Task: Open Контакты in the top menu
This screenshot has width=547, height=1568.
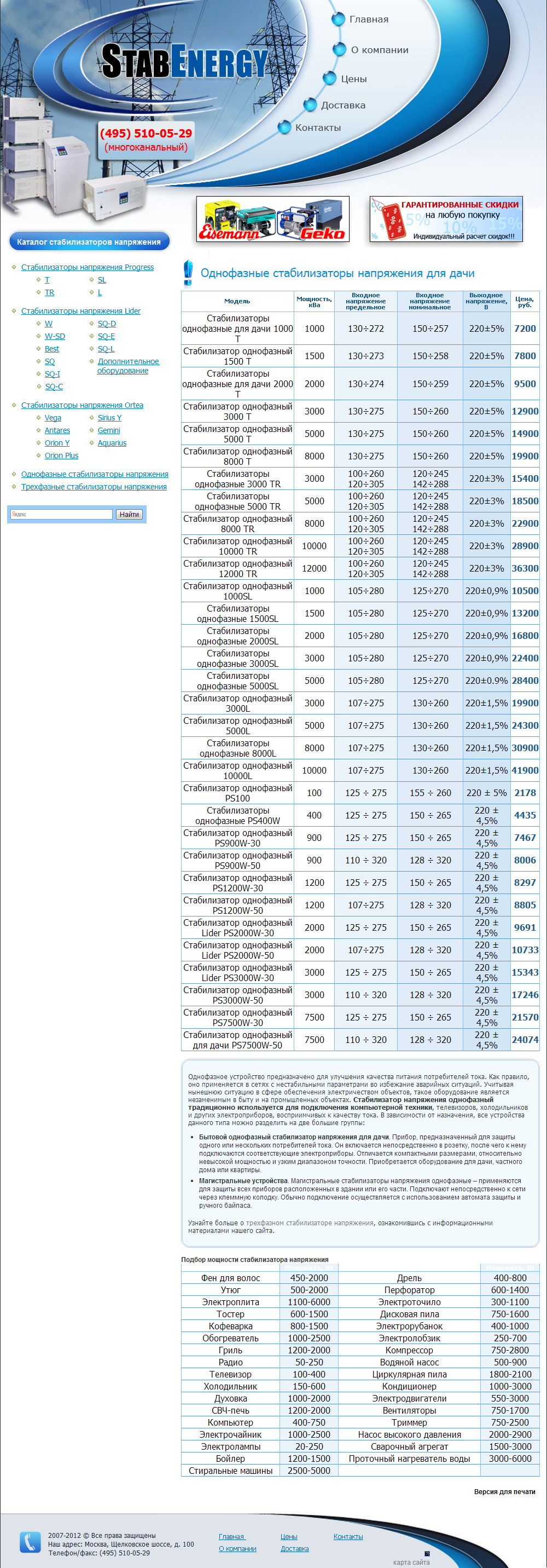Action: pos(318,128)
